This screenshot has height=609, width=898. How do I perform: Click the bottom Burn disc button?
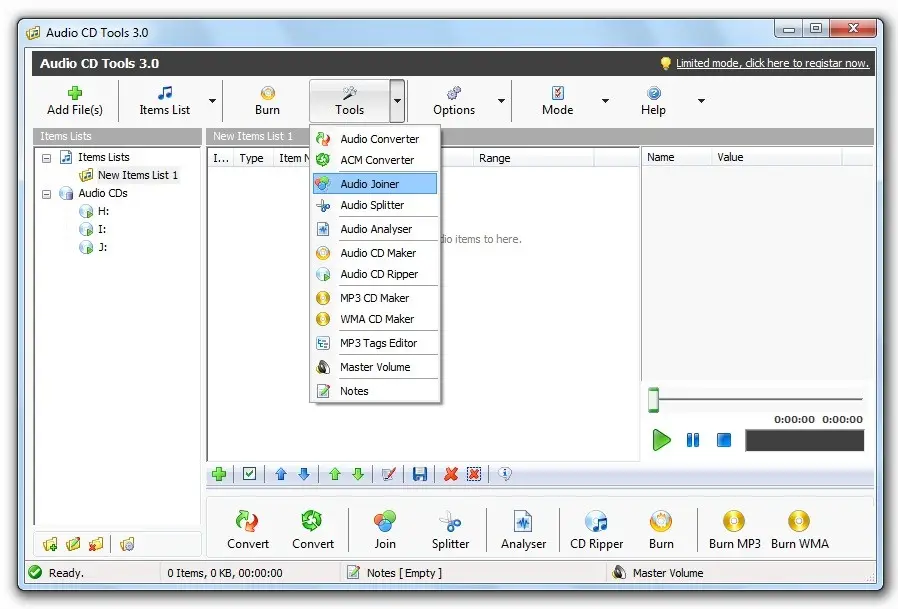pos(661,530)
